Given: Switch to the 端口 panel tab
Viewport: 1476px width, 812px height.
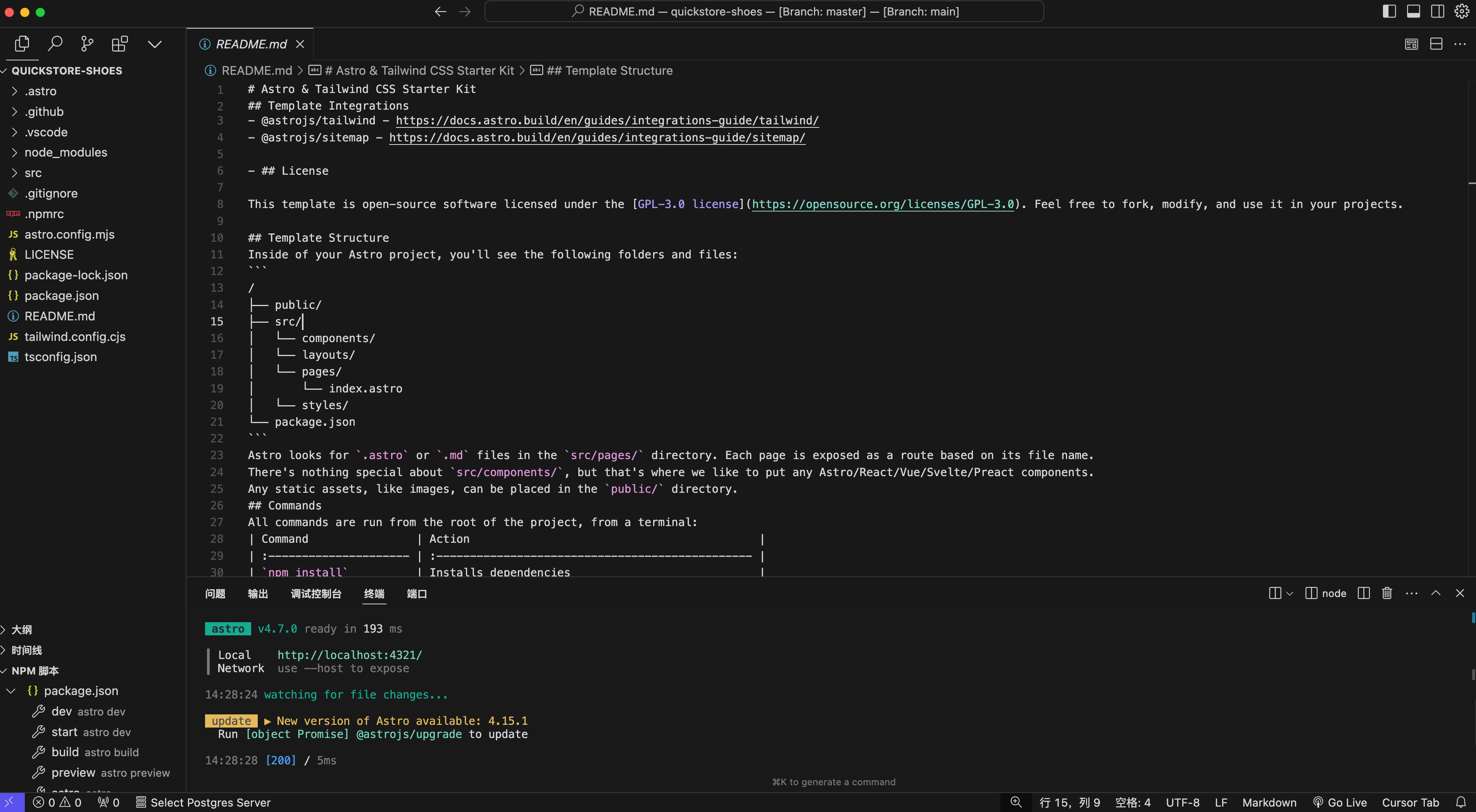Looking at the screenshot, I should [x=417, y=594].
